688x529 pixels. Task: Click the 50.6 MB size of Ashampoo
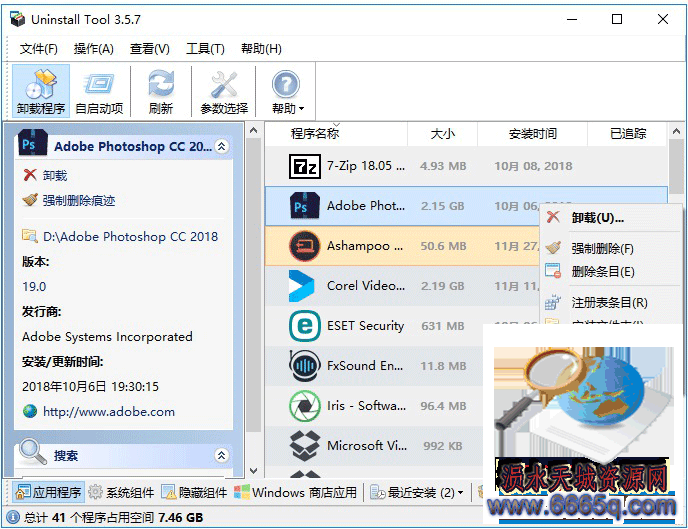tap(443, 246)
